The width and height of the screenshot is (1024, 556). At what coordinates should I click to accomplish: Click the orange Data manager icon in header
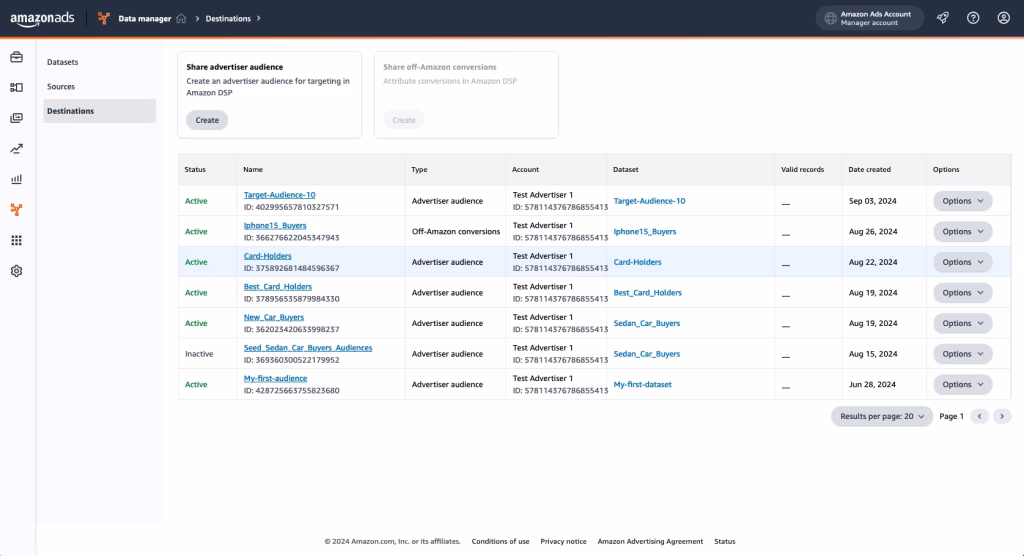[103, 18]
